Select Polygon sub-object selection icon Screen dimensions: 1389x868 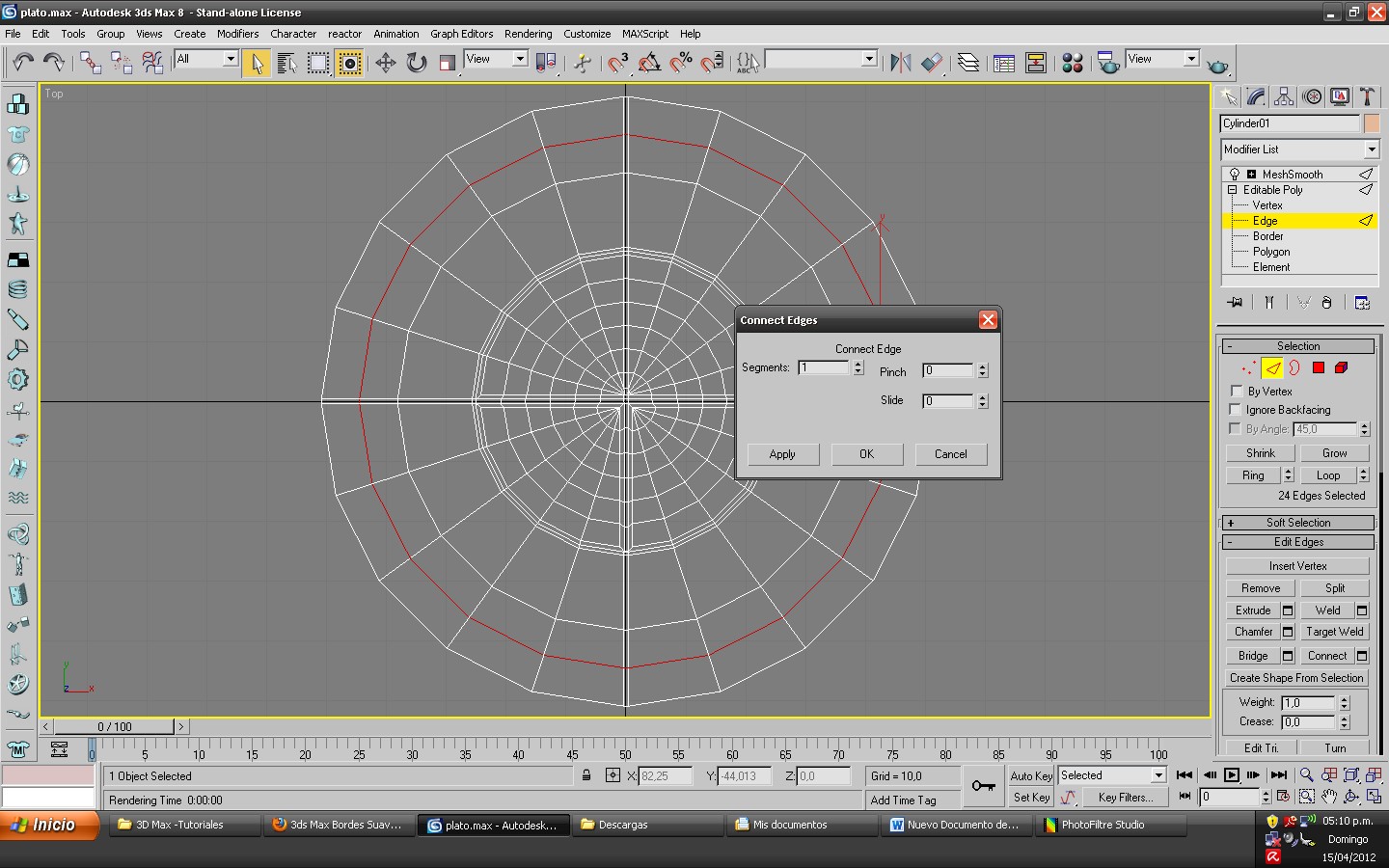pos(1318,367)
